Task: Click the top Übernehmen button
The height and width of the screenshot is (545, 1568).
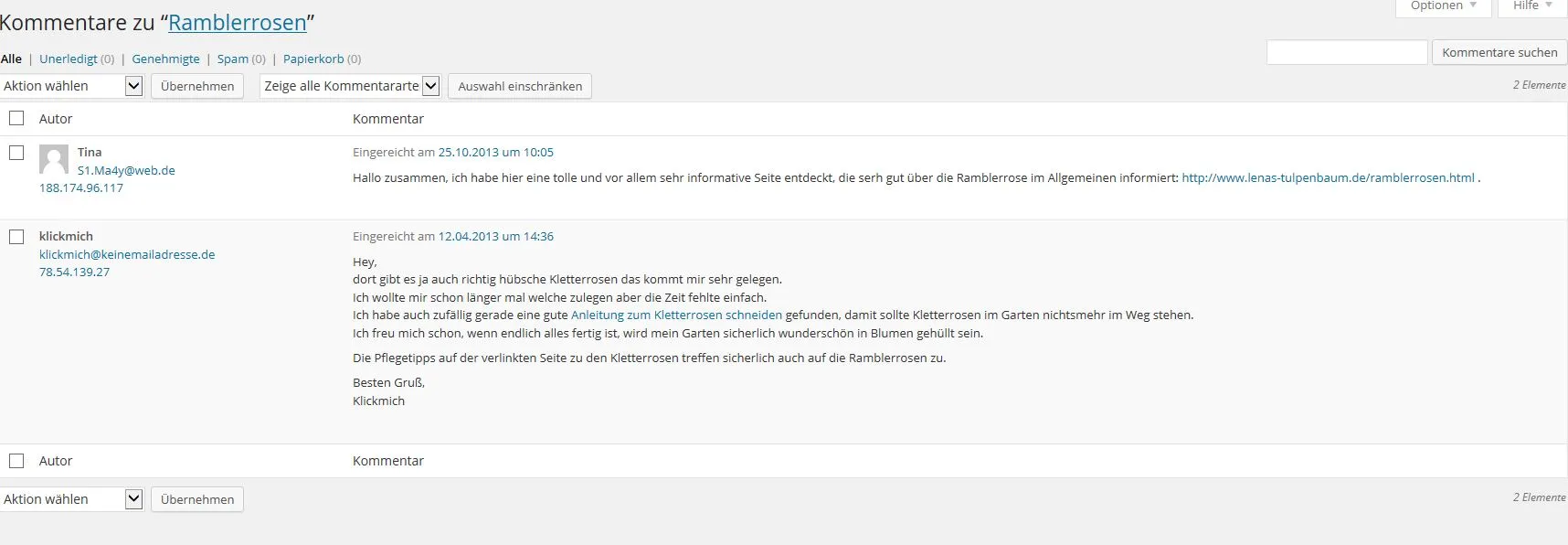Action: [x=197, y=86]
